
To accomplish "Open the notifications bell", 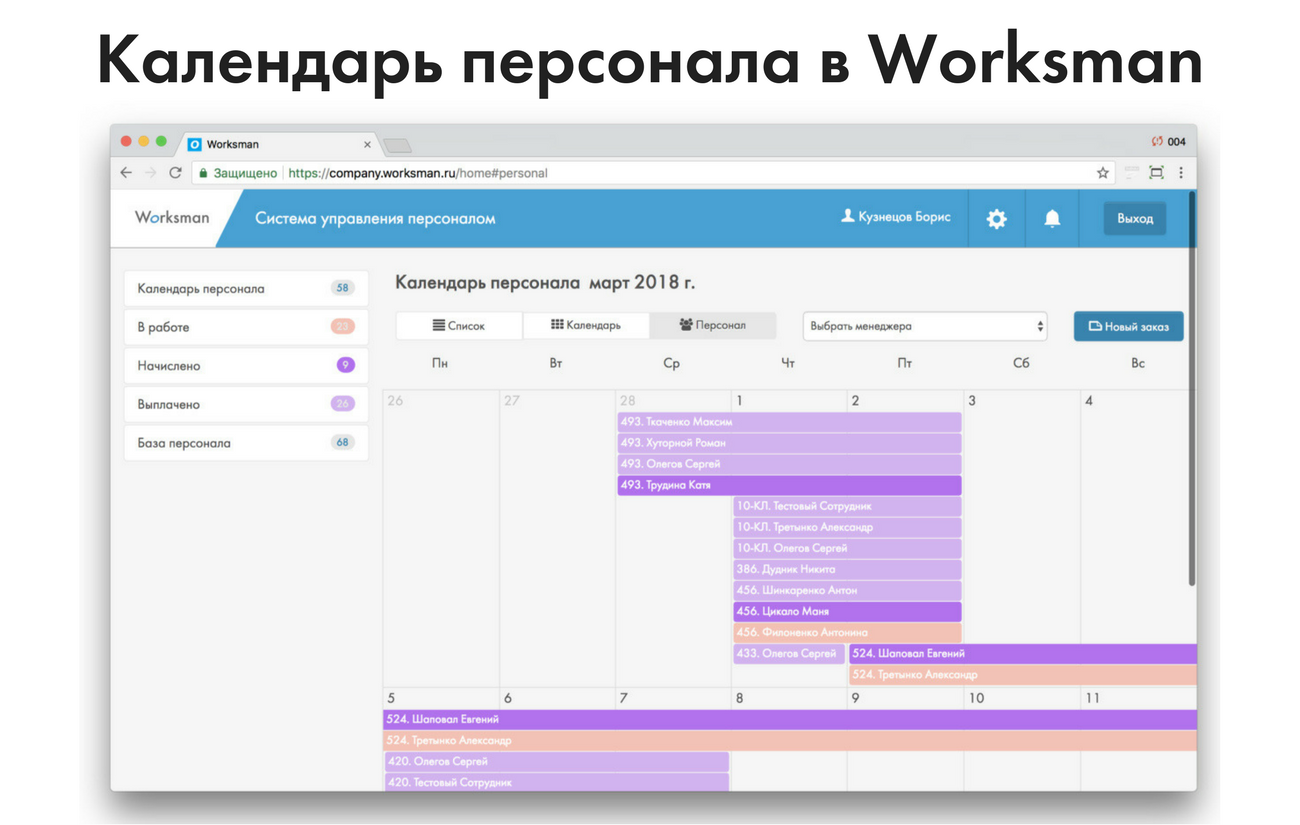I will tap(1052, 219).
